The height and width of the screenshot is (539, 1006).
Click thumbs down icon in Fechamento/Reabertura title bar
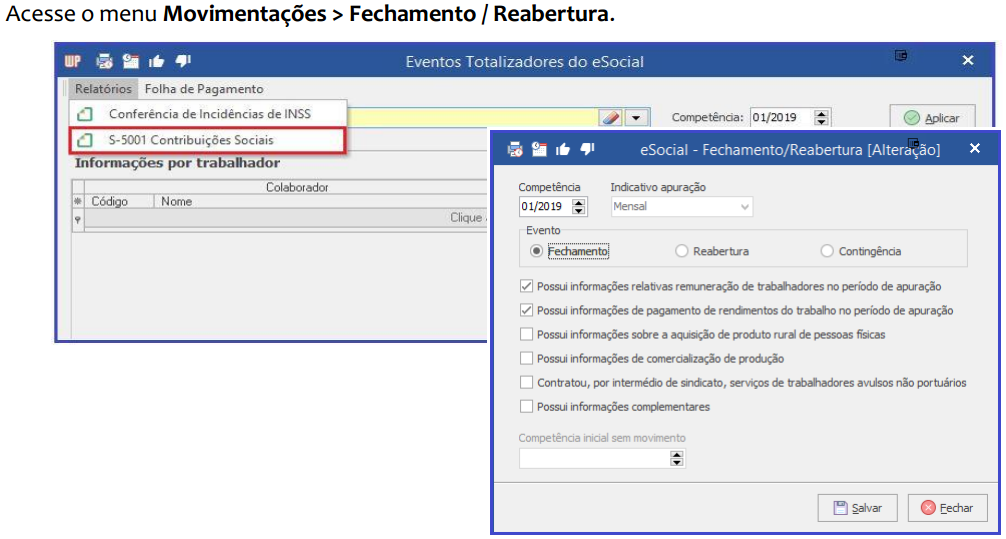coord(587,149)
